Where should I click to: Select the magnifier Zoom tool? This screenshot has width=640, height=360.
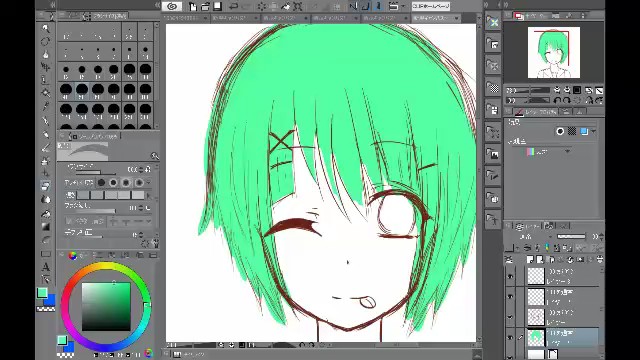46,28
